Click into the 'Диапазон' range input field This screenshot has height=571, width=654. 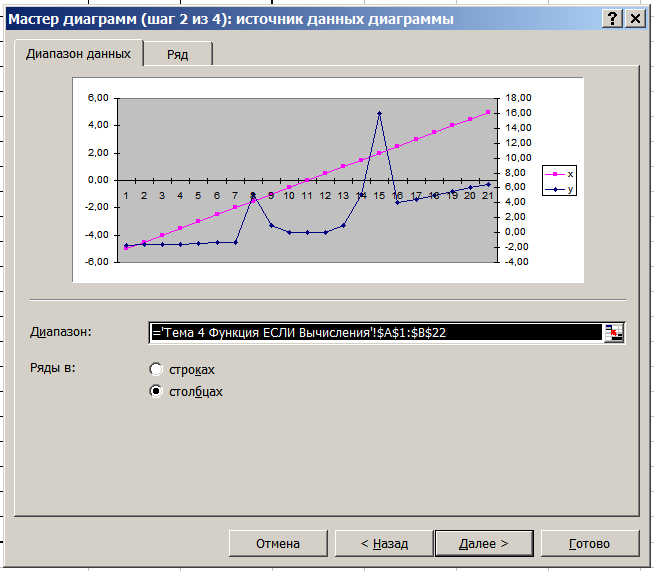coord(376,333)
